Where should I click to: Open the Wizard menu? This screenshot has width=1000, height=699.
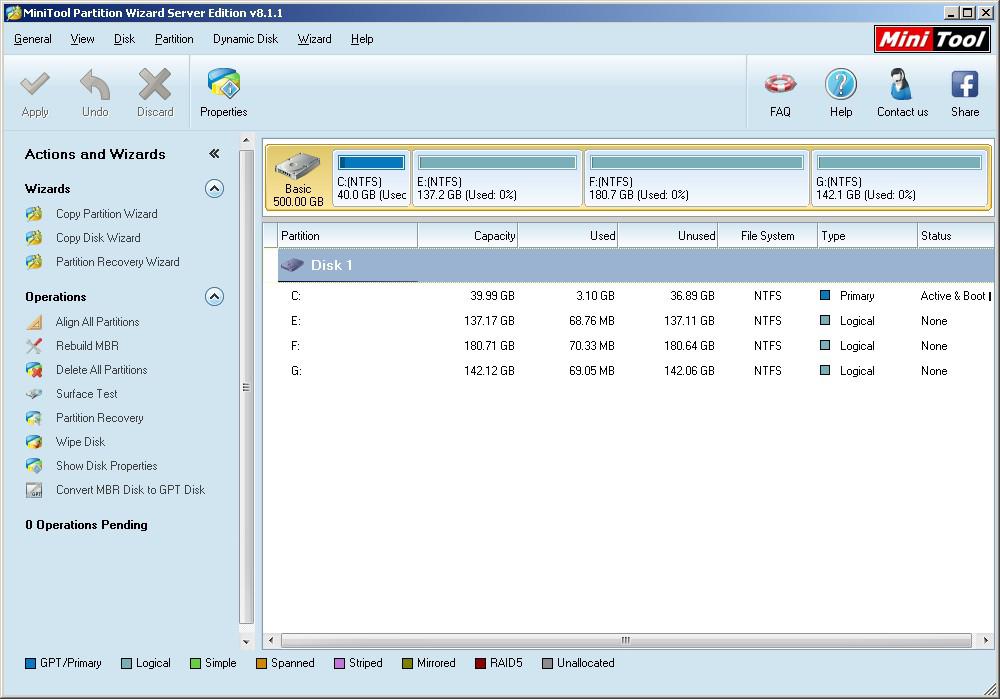(314, 39)
